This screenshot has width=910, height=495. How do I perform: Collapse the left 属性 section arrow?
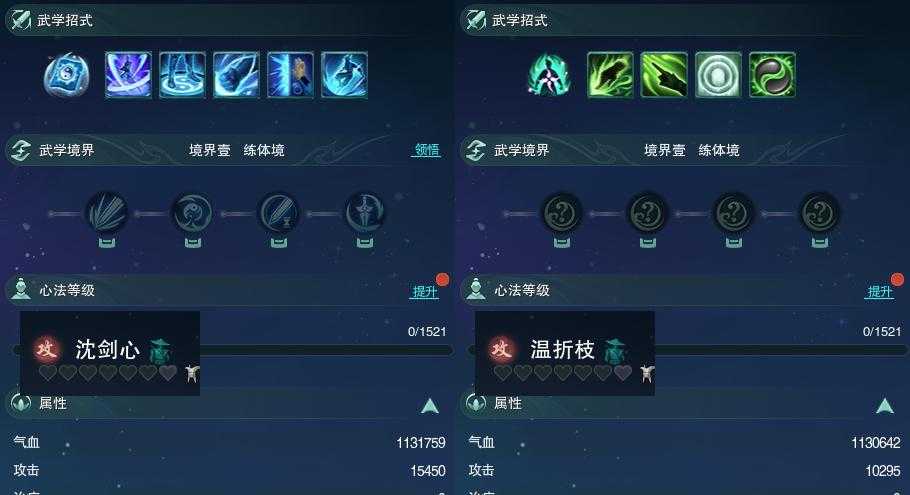(x=430, y=406)
